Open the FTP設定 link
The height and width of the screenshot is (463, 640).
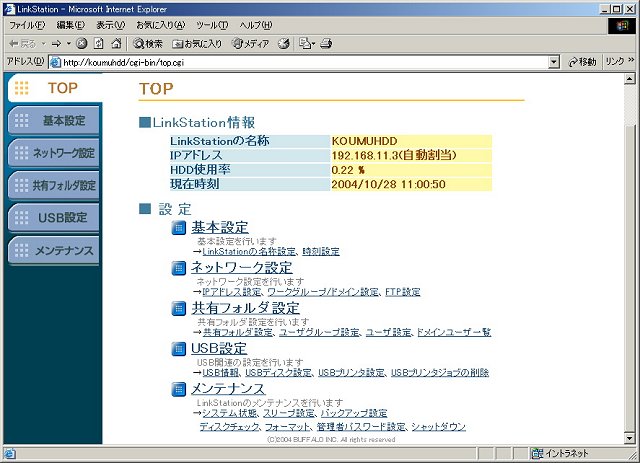(x=402, y=292)
